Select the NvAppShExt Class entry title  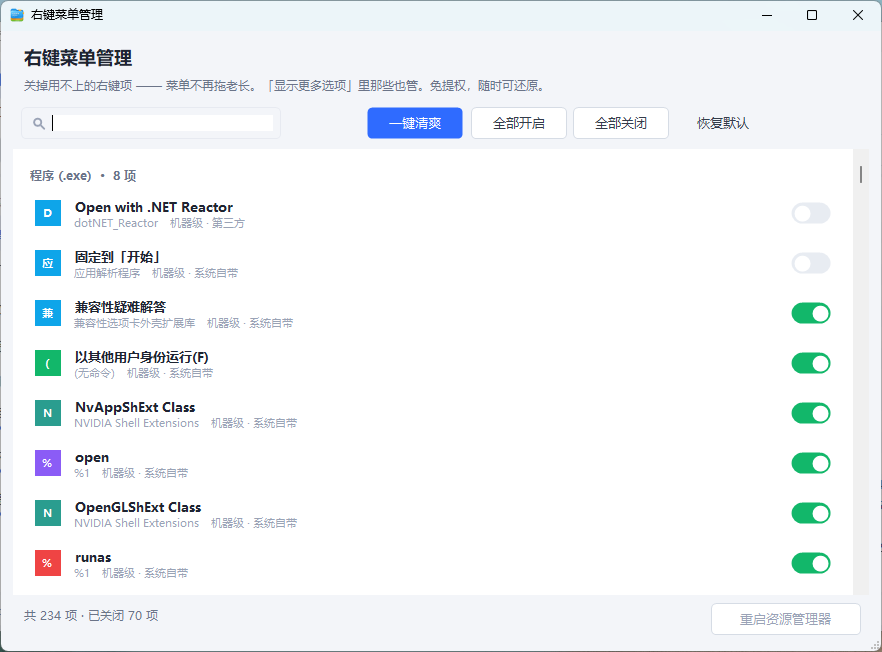coord(135,407)
